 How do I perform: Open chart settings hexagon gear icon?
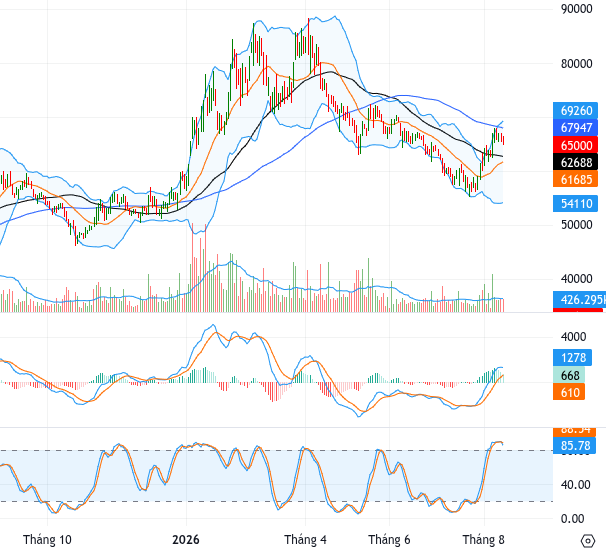587,540
